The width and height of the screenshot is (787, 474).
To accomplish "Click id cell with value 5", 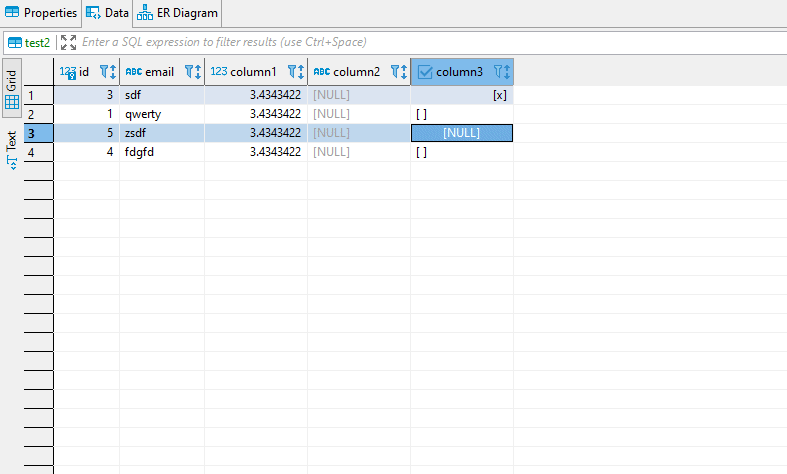I will click(86, 133).
